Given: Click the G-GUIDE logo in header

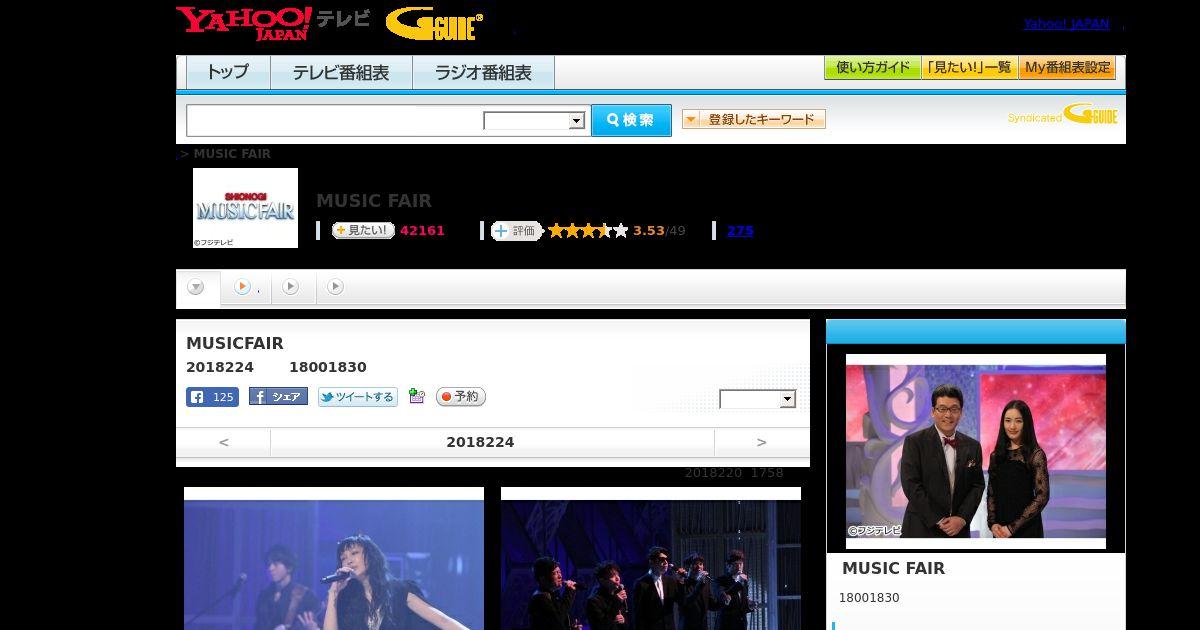Looking at the screenshot, I should coord(434,24).
